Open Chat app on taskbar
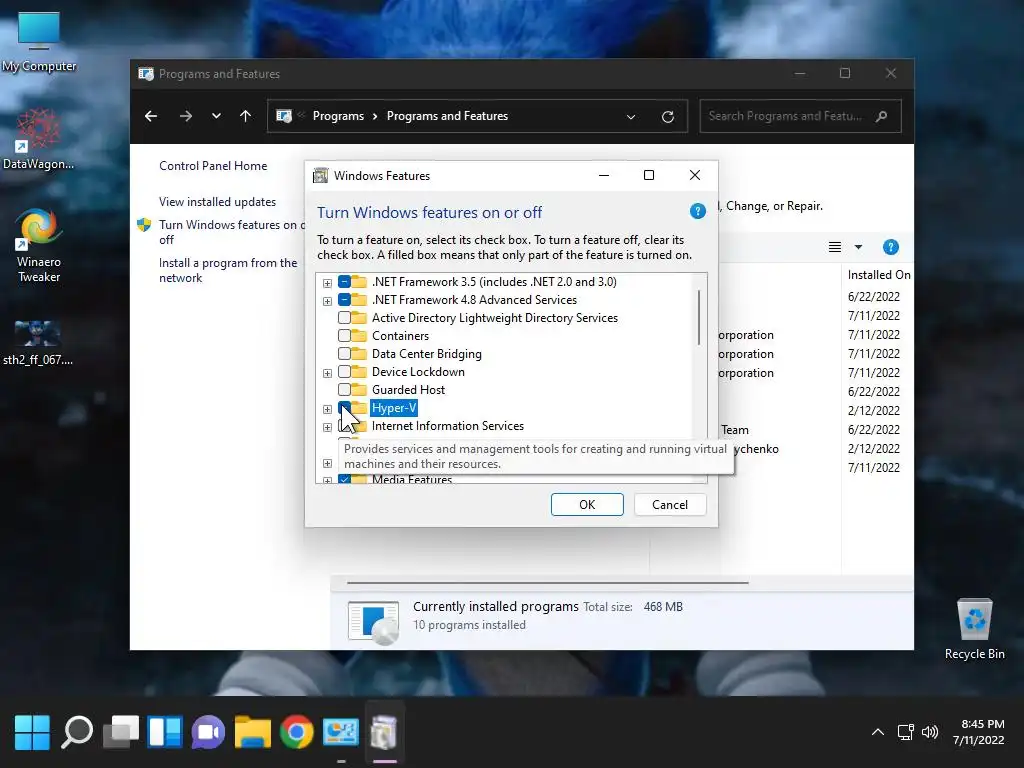Viewport: 1024px width, 768px height. (208, 732)
